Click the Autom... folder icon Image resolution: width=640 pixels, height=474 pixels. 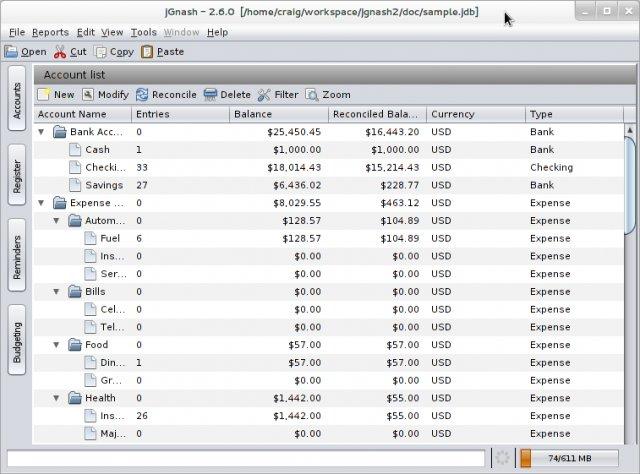tap(75, 220)
